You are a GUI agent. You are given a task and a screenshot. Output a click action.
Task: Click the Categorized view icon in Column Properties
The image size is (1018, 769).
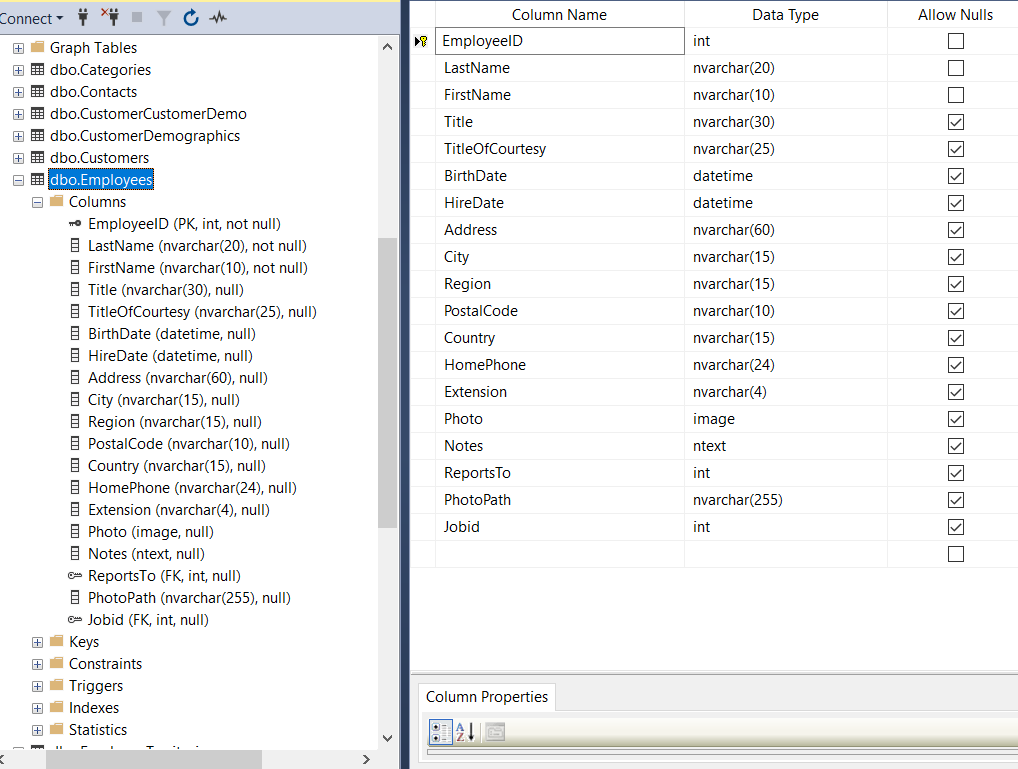[x=441, y=732]
